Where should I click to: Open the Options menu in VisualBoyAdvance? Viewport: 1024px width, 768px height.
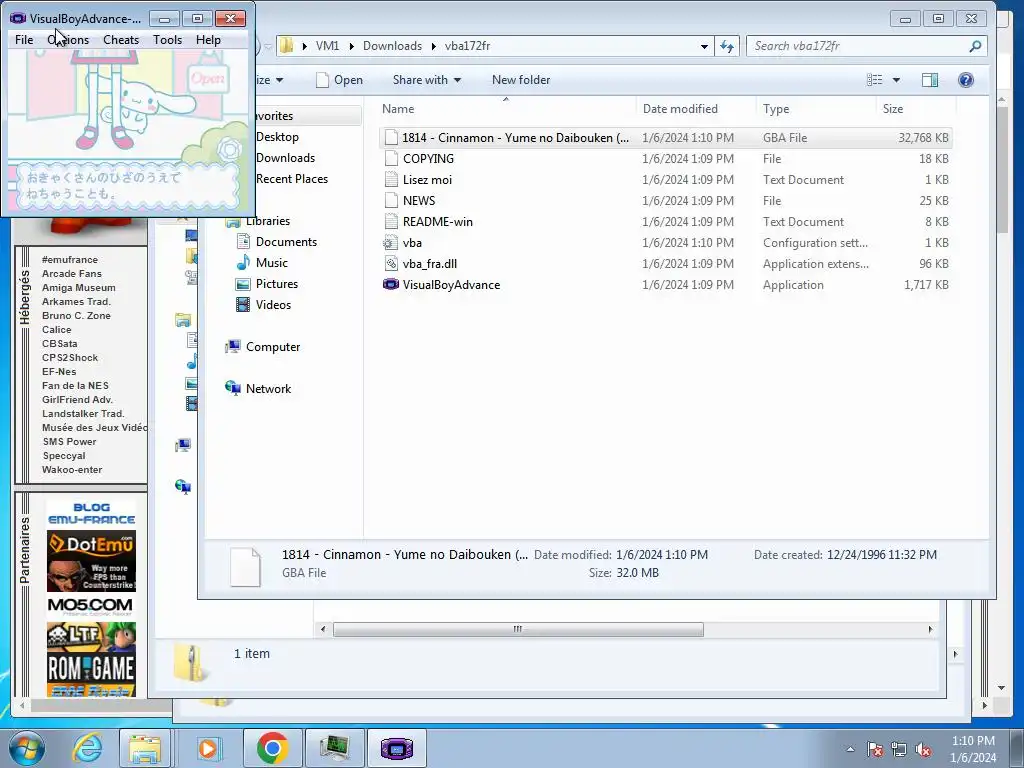68,40
